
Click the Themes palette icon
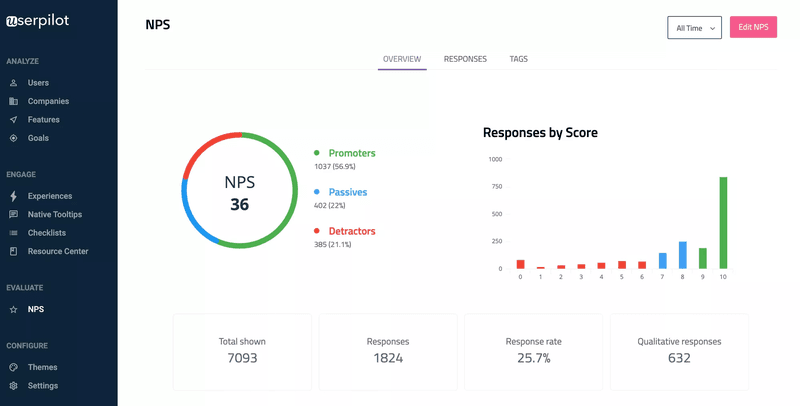point(13,367)
